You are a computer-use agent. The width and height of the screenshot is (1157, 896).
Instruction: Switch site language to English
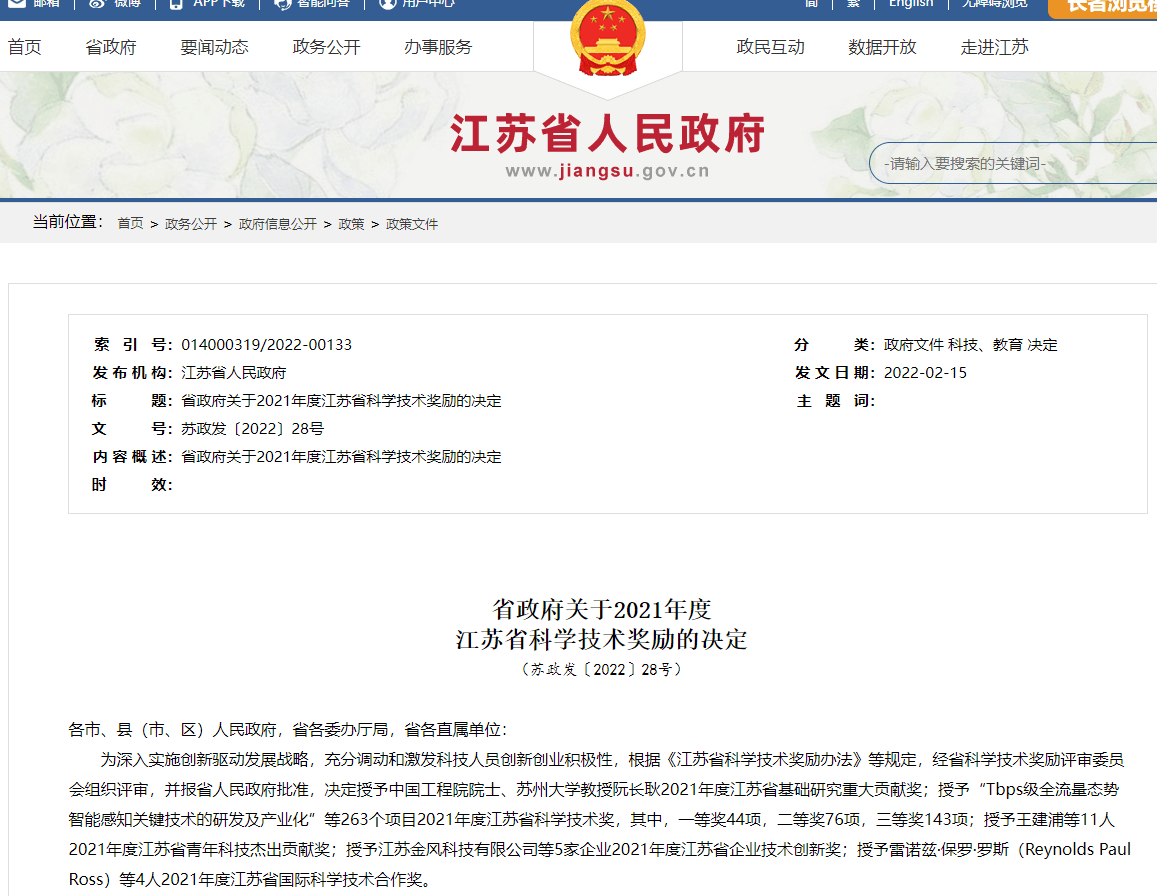[x=910, y=4]
